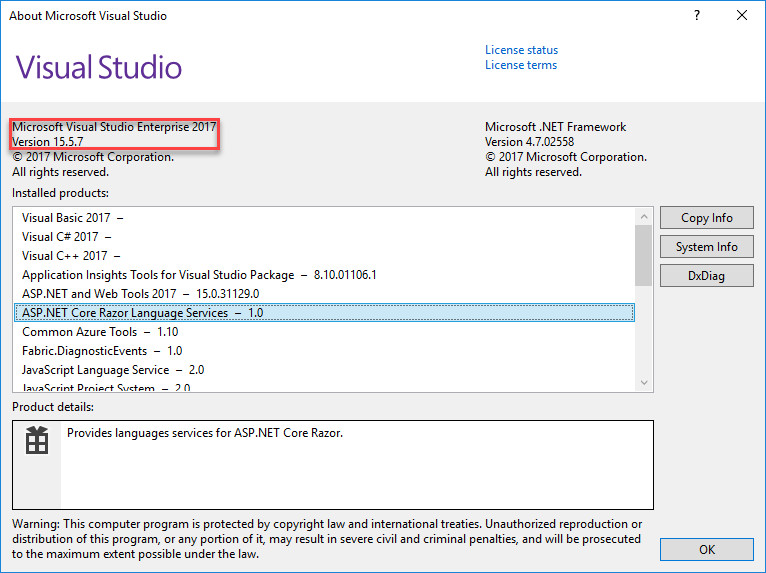Viewport: 766px width, 573px height.
Task: Select ASP.NET and Web Tools 2017 row
Action: pyautogui.click(x=324, y=294)
